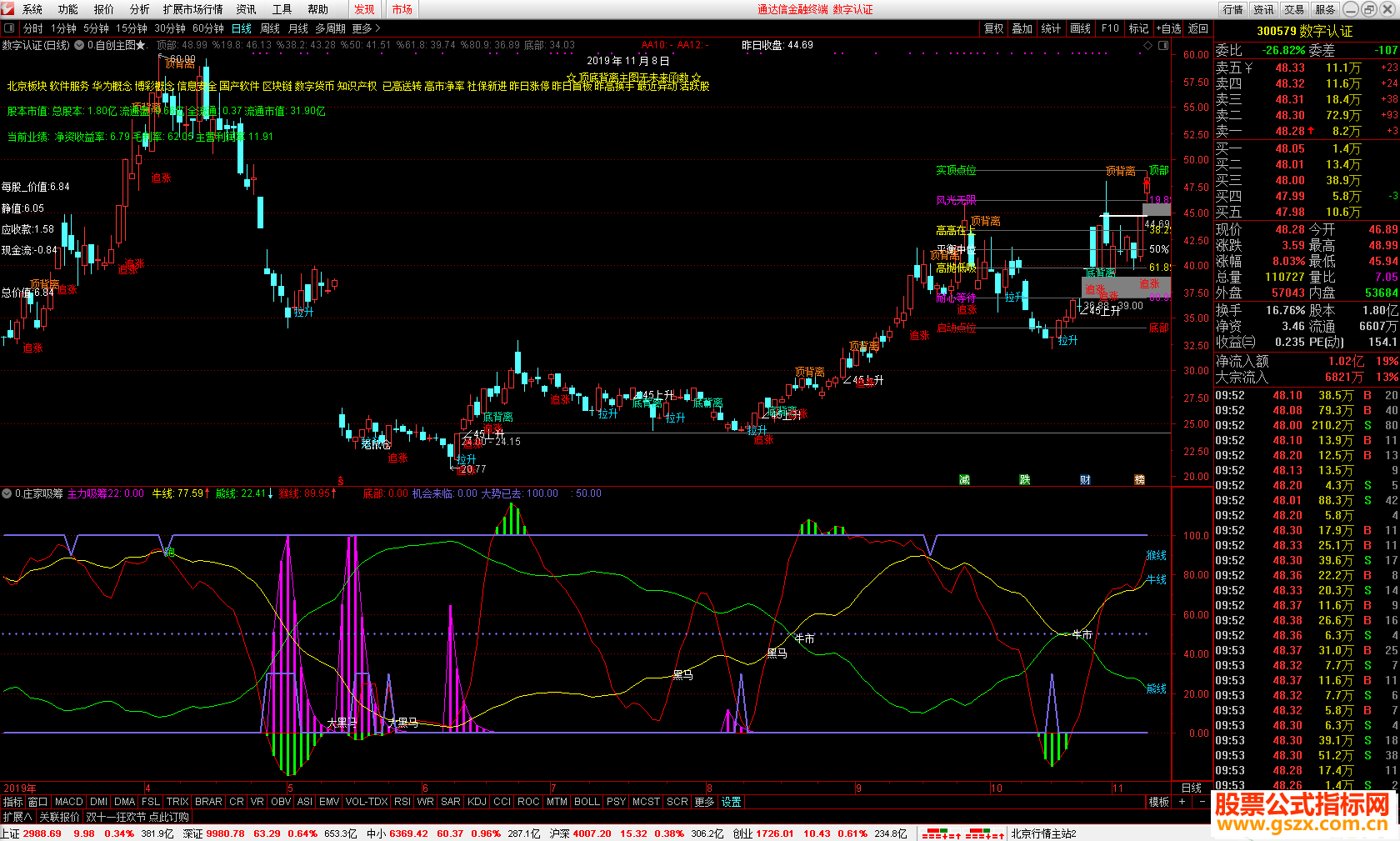Select the VOL-TDX indicator tab

point(367,802)
